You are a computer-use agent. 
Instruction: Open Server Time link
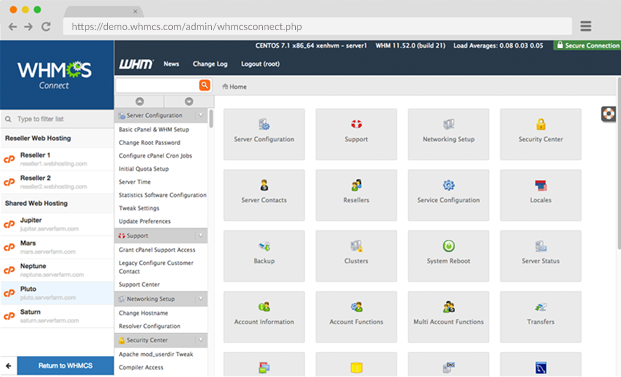pyautogui.click(x=135, y=182)
